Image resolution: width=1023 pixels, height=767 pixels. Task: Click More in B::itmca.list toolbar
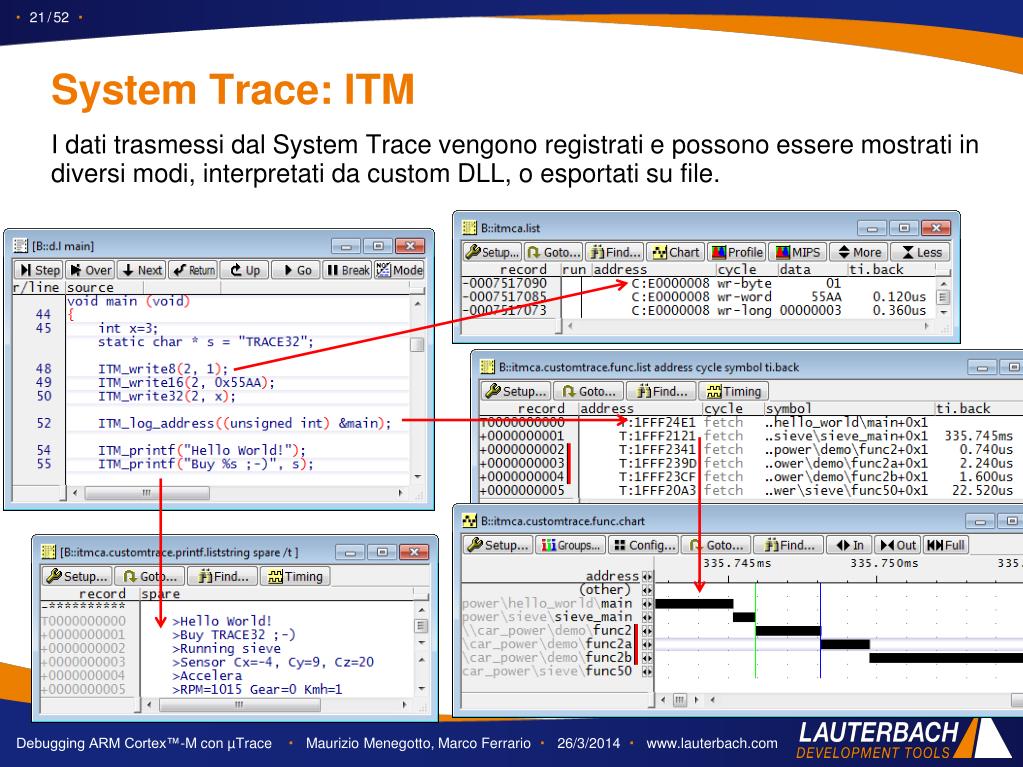click(x=859, y=252)
